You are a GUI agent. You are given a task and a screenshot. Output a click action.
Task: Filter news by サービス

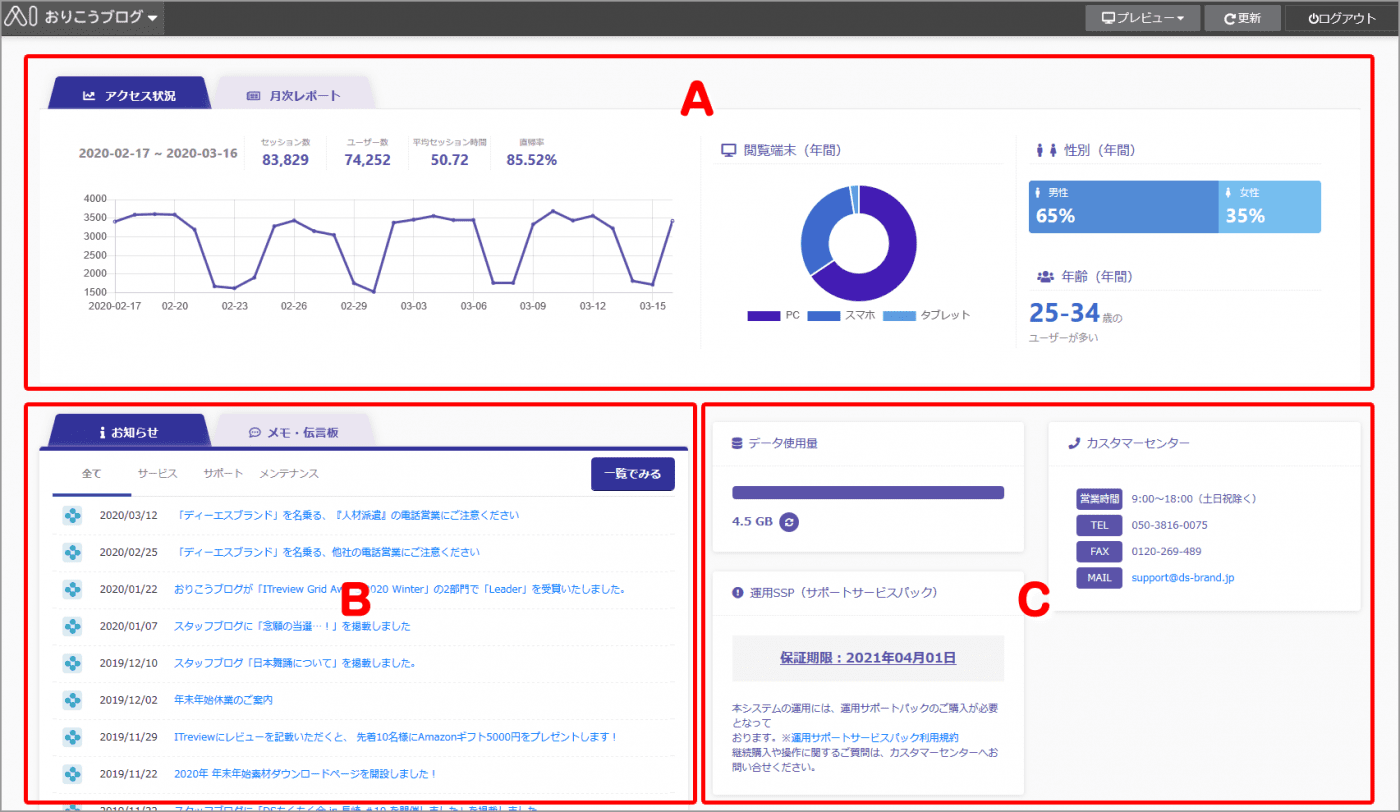point(158,474)
